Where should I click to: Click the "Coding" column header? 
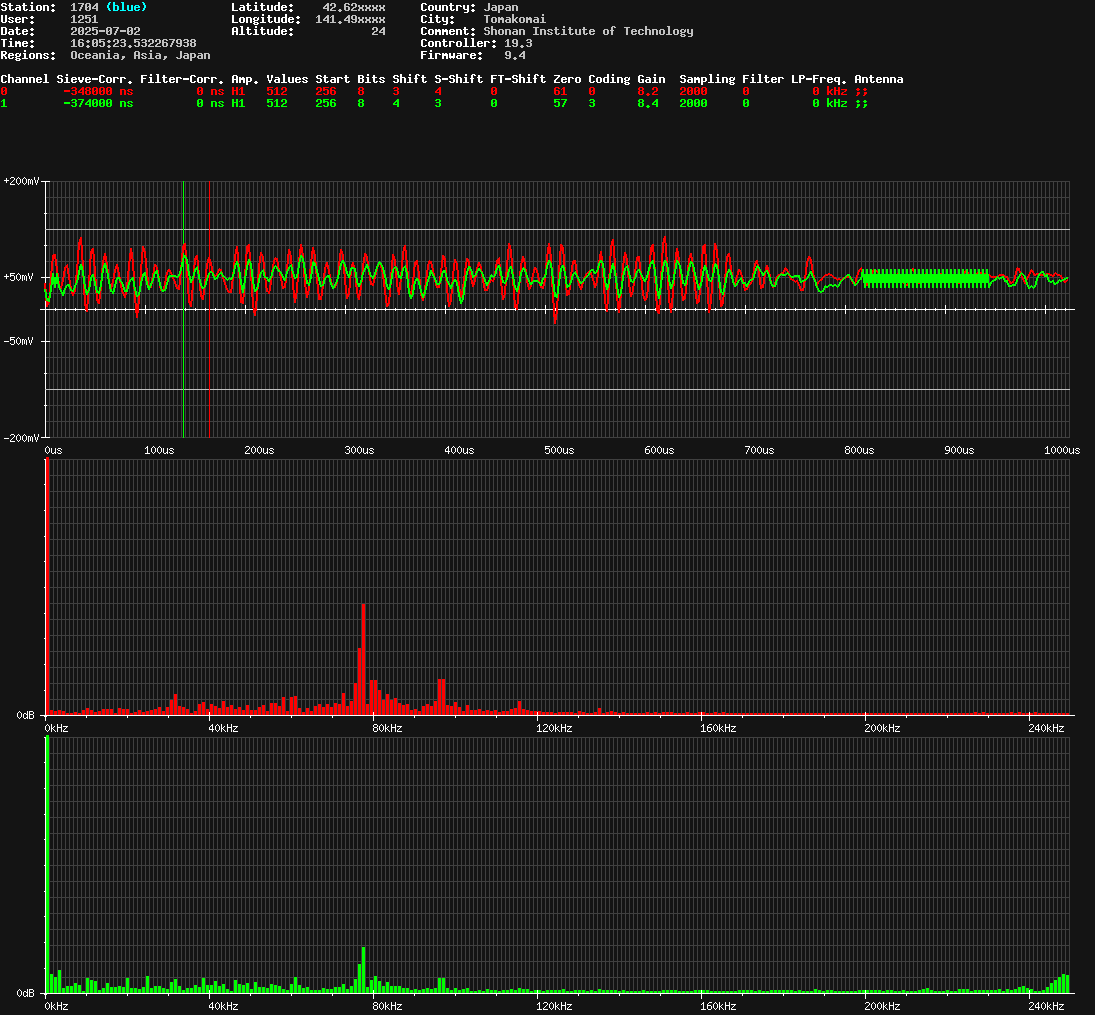point(610,79)
